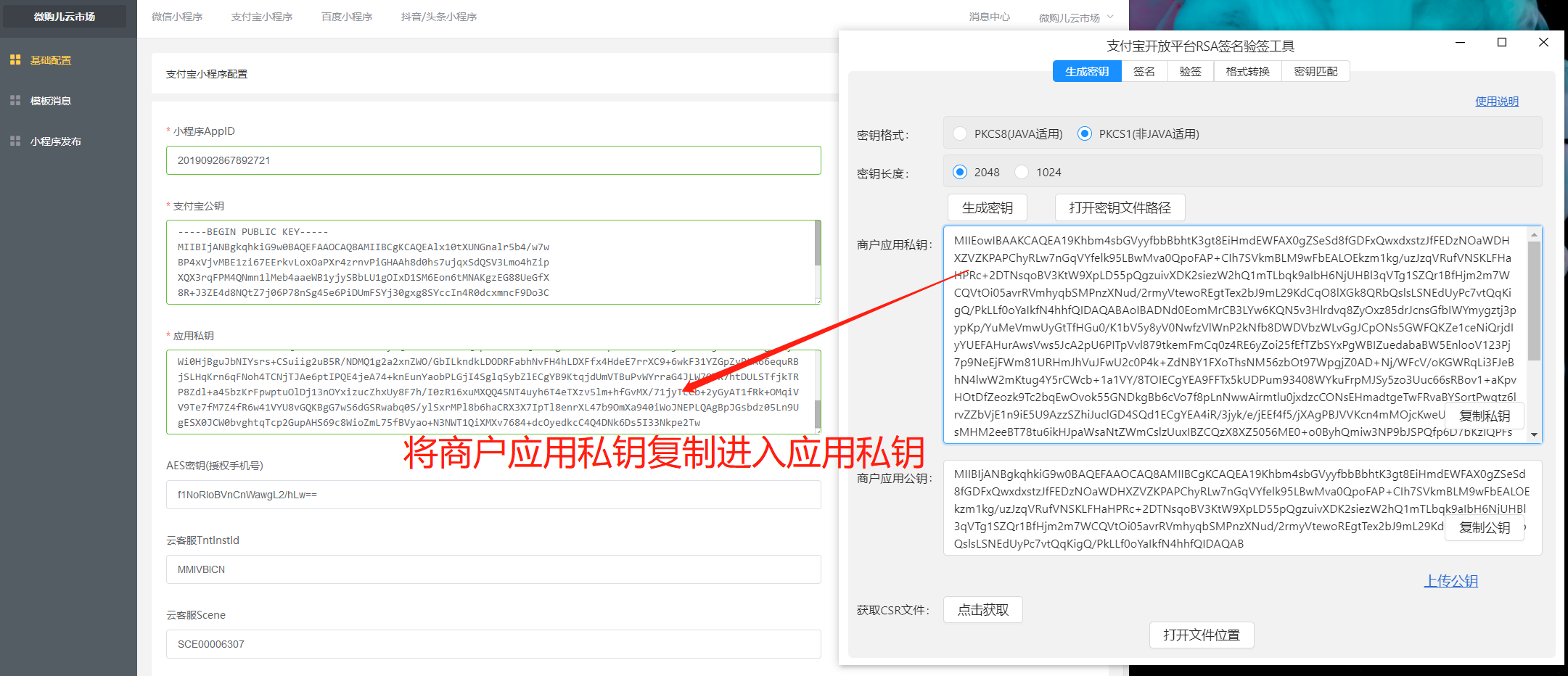This screenshot has width=1568, height=676.
Task: Open 百度小程序 top menu
Action: point(347,17)
